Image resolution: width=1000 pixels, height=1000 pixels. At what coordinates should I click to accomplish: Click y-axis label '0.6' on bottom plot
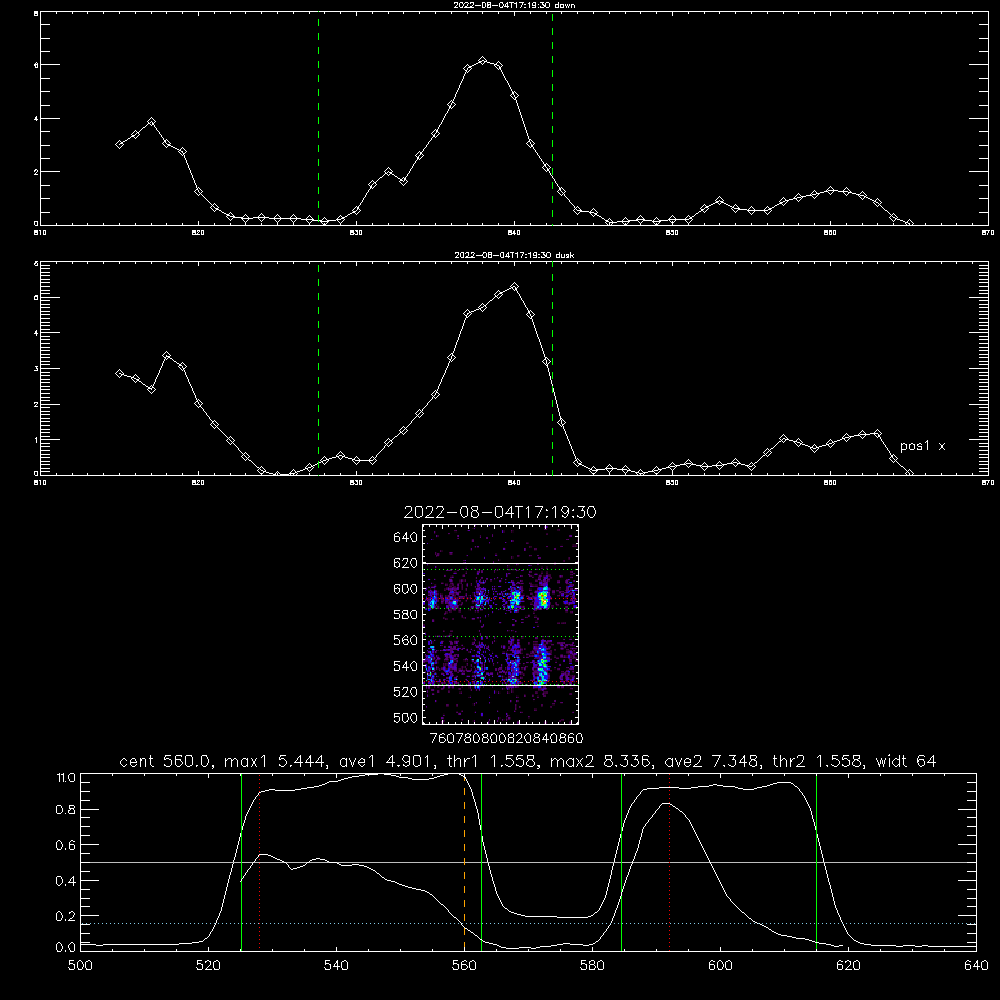[66, 845]
